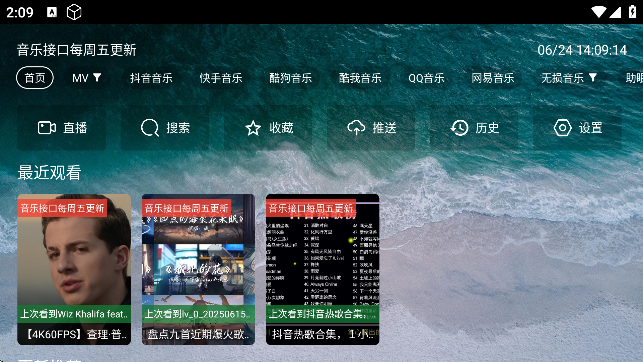Expand the 无损音乐 filter dropdown arrow
Viewport: 643px width, 362px height.
593,77
